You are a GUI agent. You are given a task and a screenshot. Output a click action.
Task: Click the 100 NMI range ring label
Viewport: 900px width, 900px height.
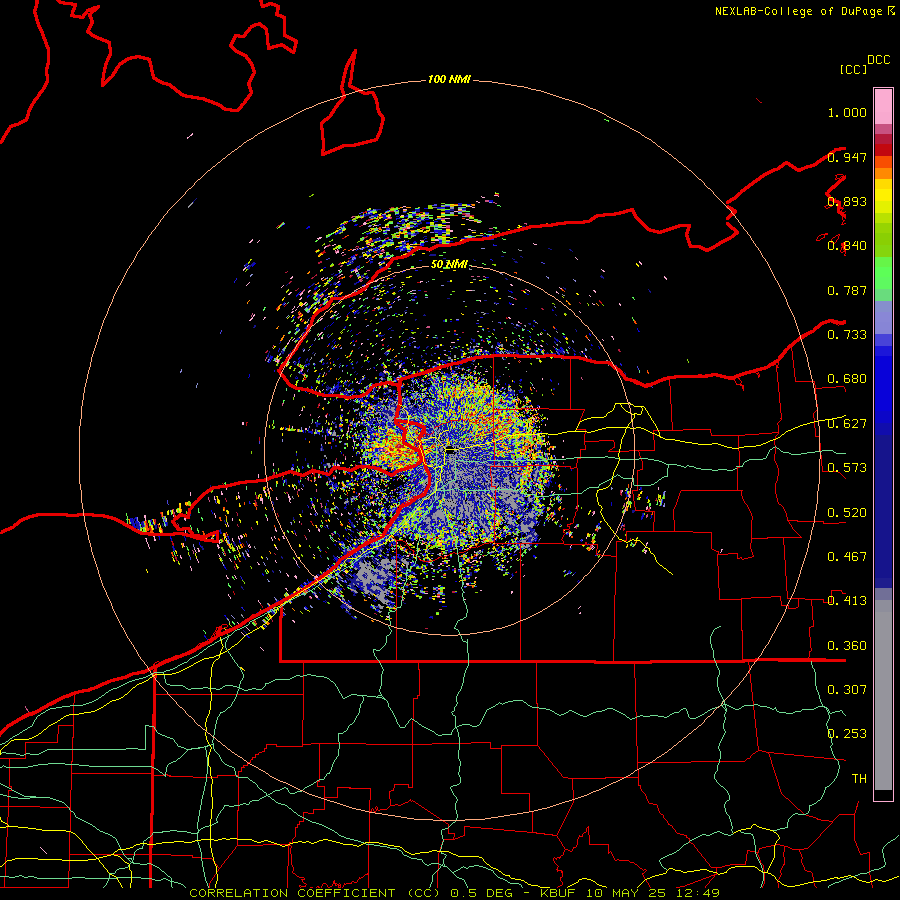[449, 79]
